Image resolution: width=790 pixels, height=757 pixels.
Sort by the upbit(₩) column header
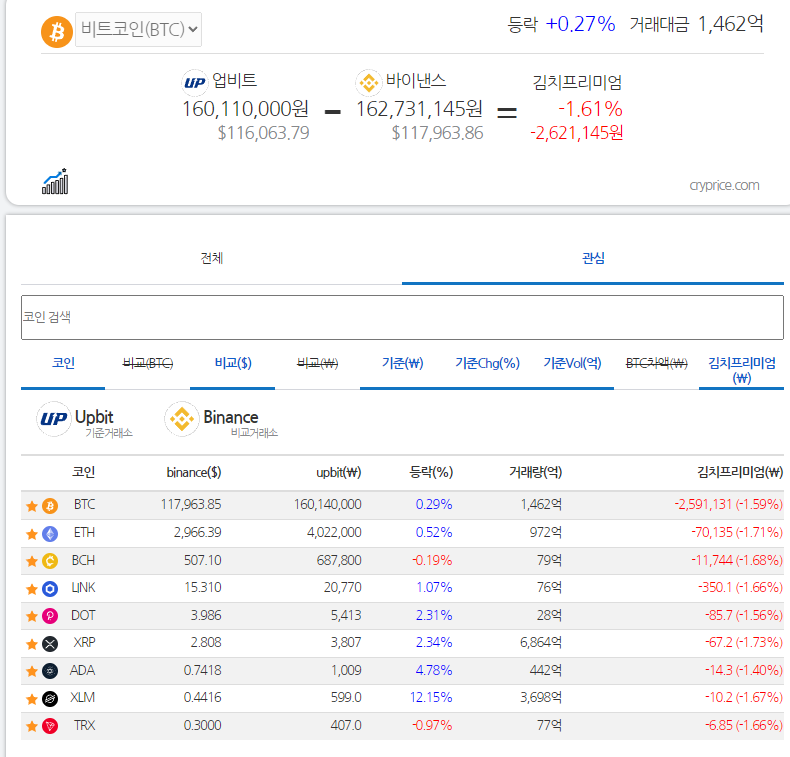click(x=339, y=472)
